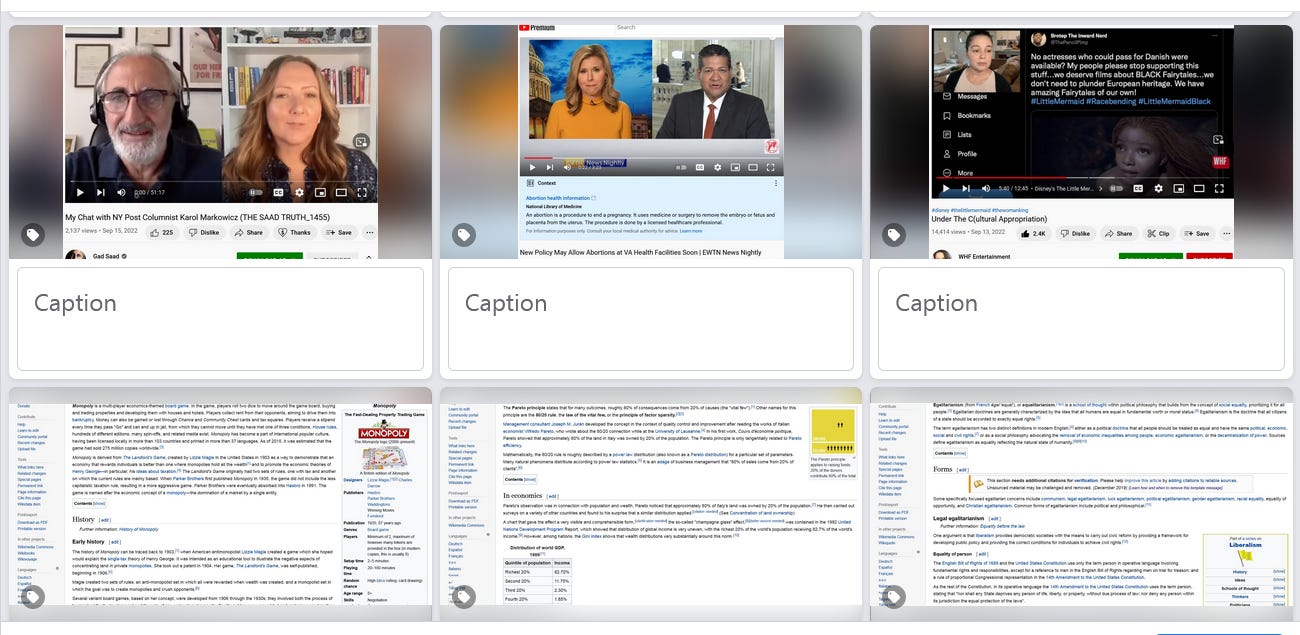The image size is (1300, 635).
Task: Toggle closed captions on the Gad Saad video
Action: click(278, 192)
